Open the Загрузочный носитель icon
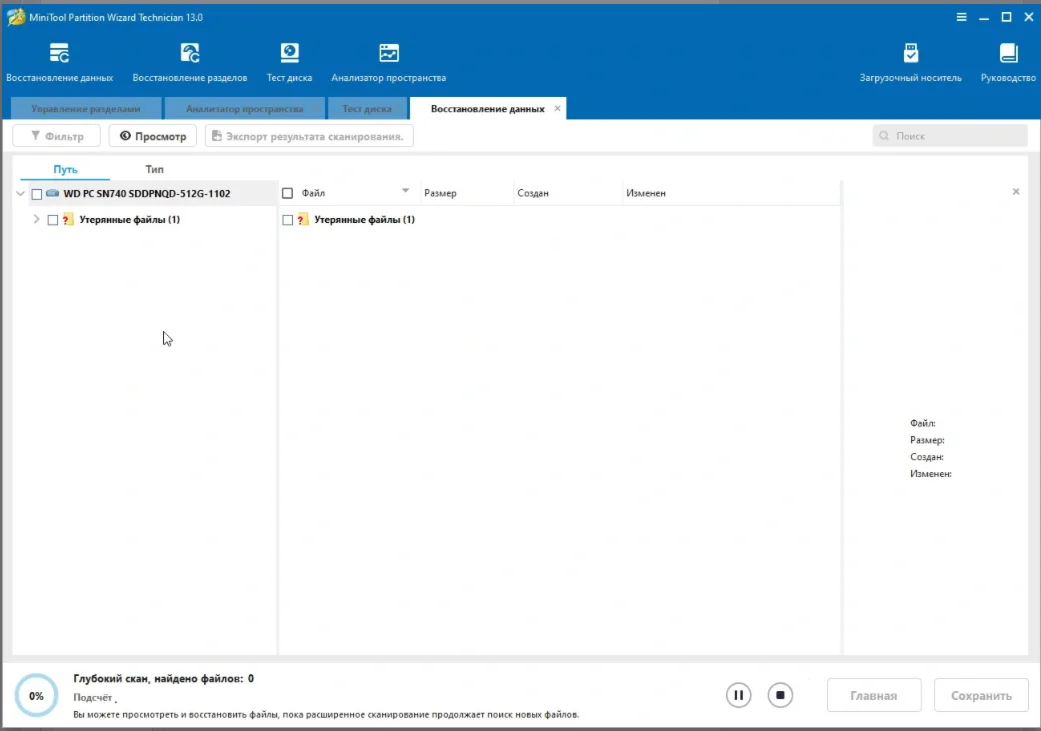 [910, 54]
